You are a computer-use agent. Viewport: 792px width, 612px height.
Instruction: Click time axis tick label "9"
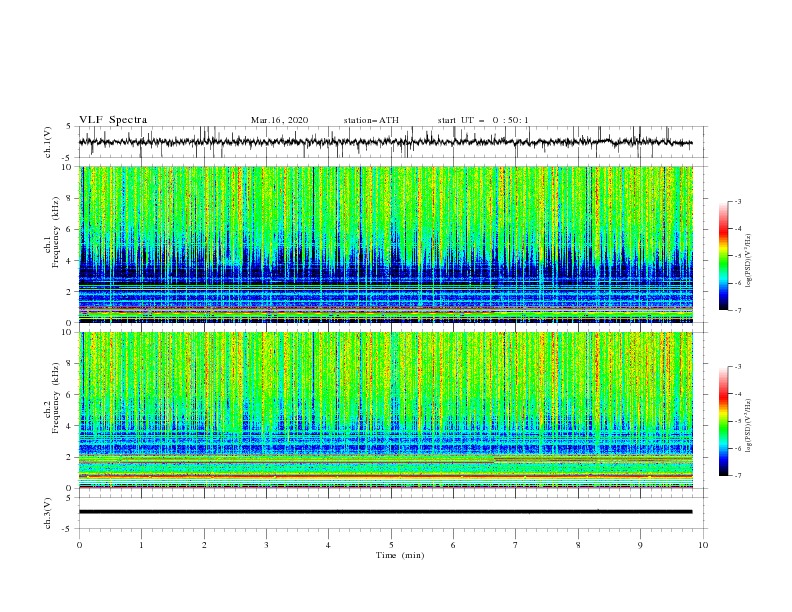coord(640,545)
